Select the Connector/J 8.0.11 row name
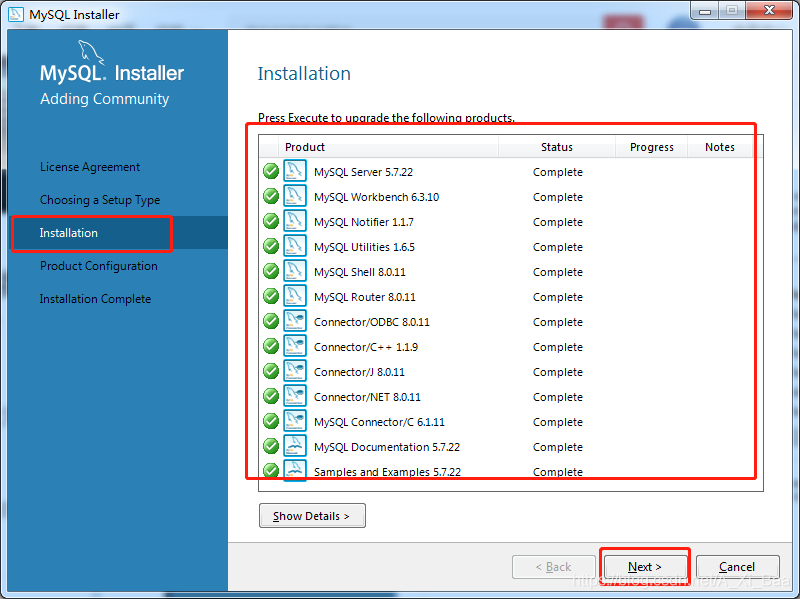This screenshot has height=599, width=800. 359,372
